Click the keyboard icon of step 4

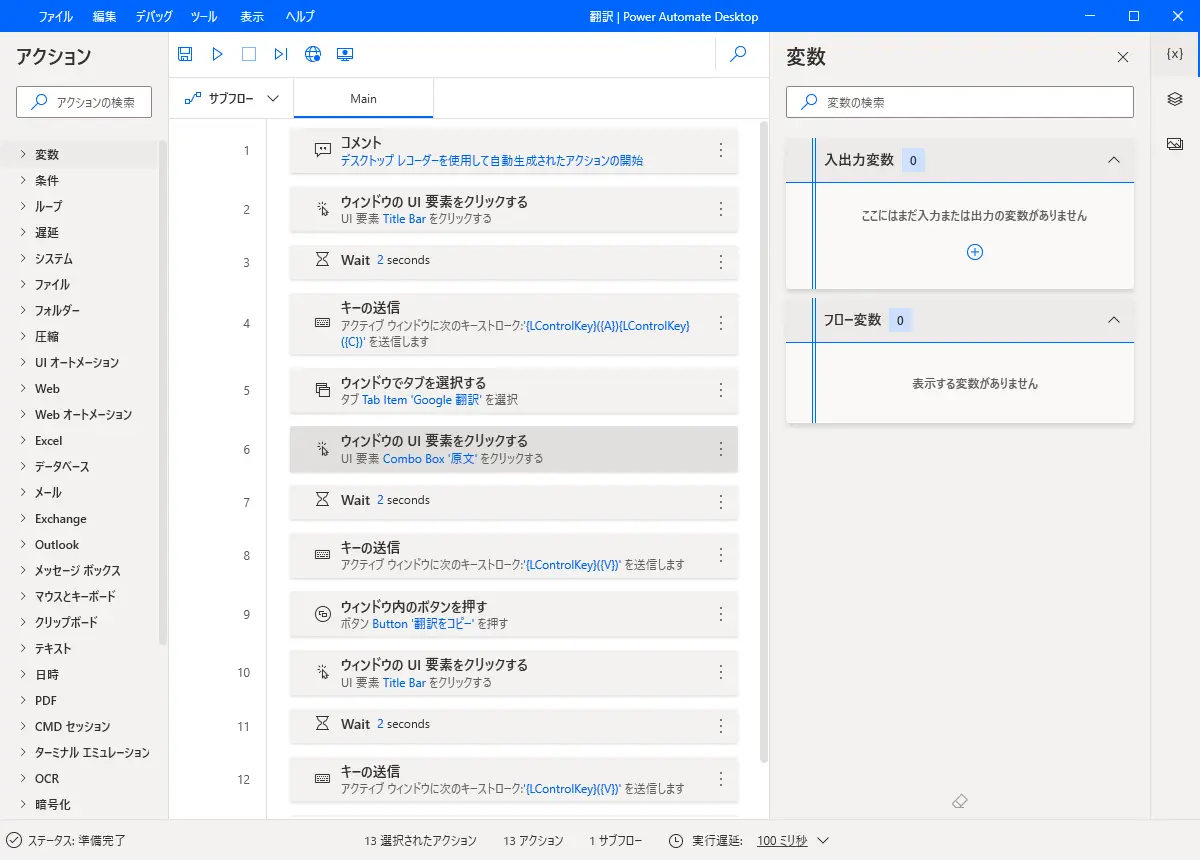pos(322,323)
